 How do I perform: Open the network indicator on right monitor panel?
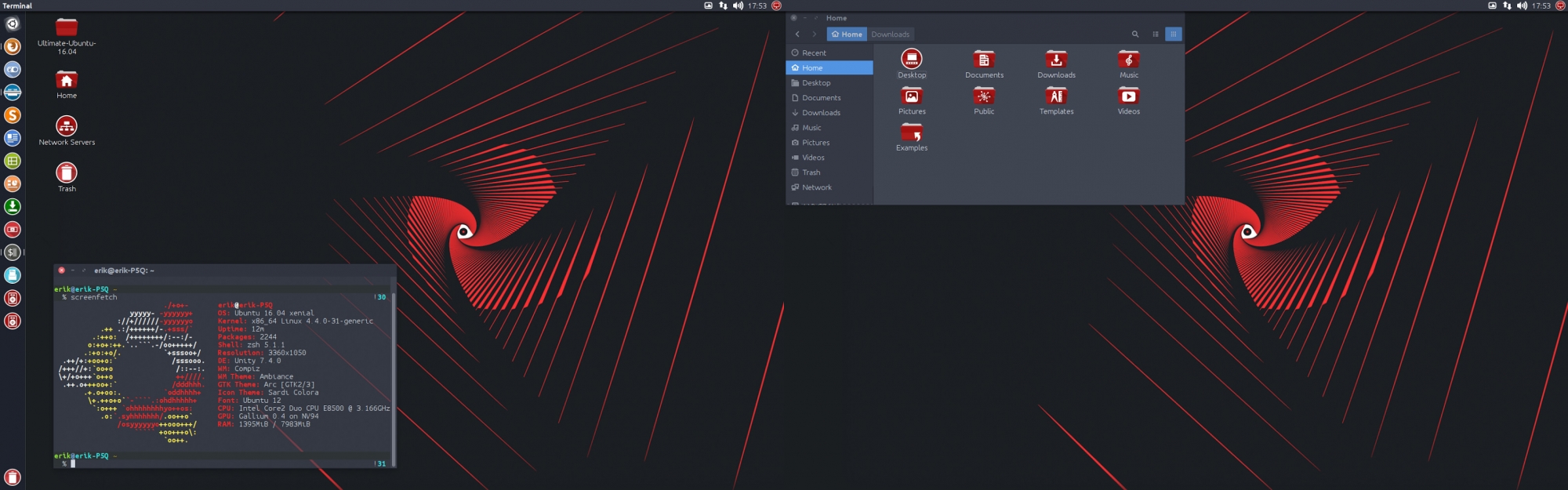point(1507,5)
